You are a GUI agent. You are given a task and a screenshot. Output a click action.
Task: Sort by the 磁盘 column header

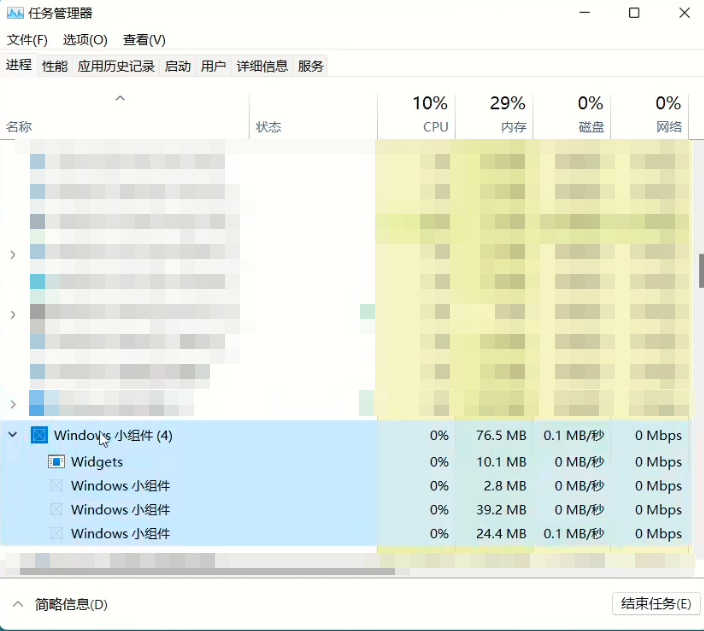572,116
